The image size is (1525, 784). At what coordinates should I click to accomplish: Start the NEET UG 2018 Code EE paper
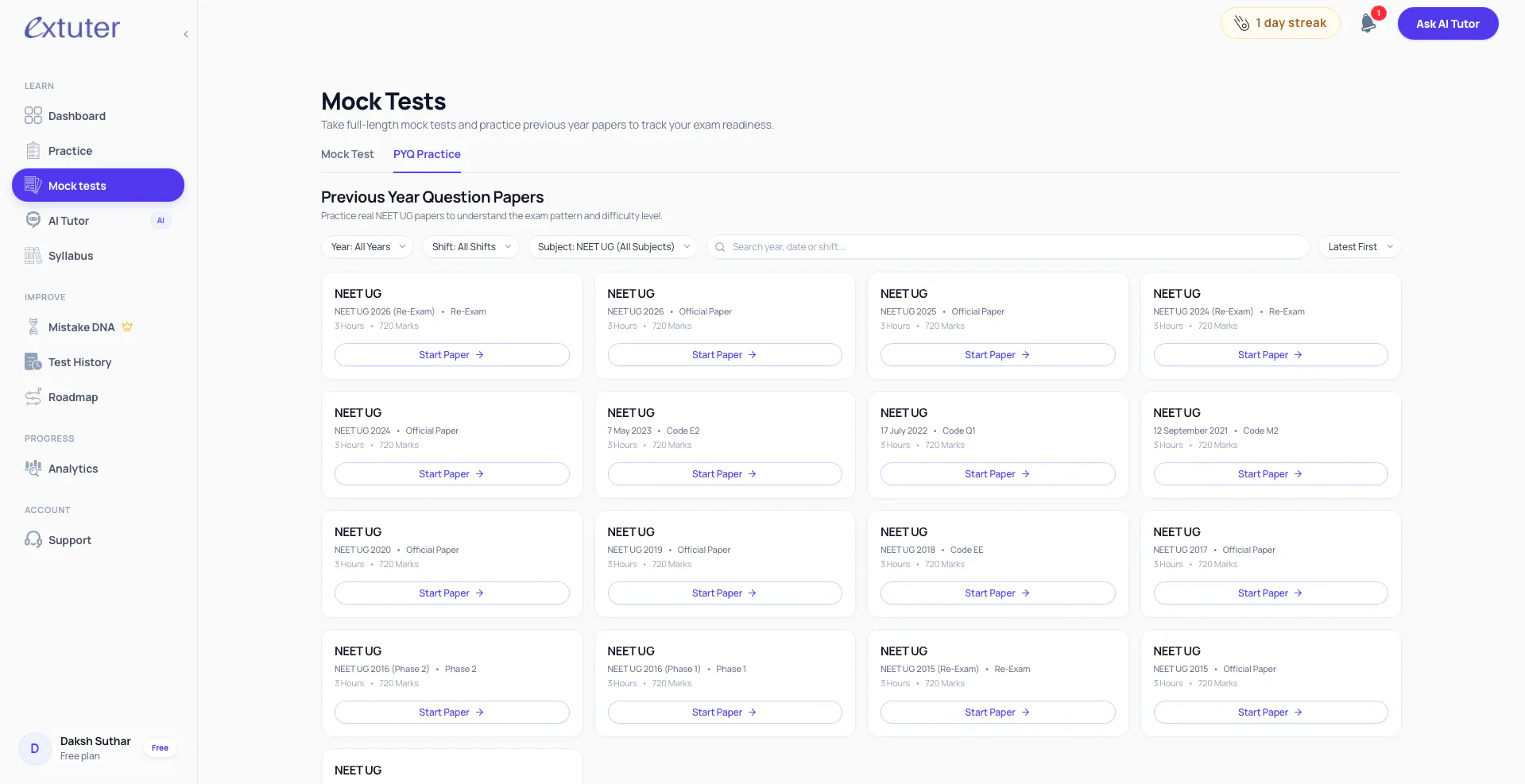(997, 593)
